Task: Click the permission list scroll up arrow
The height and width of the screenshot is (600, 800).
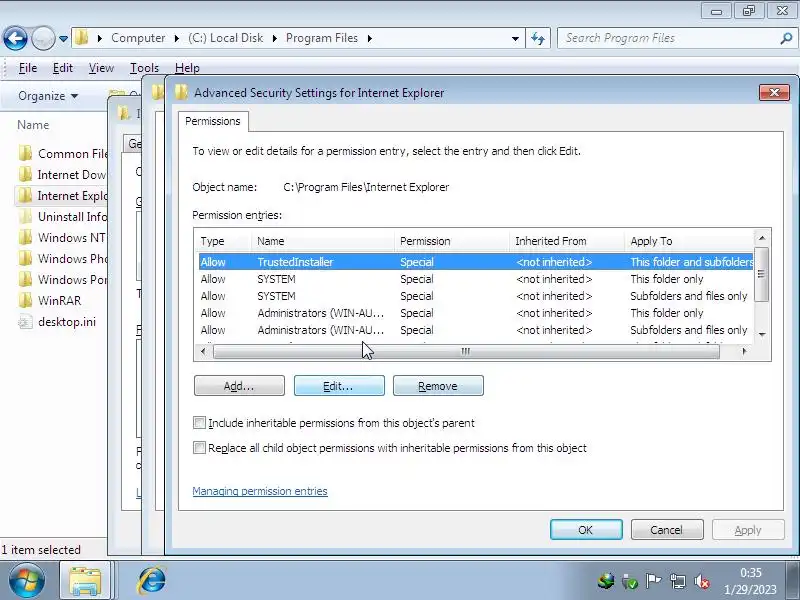Action: pyautogui.click(x=762, y=238)
